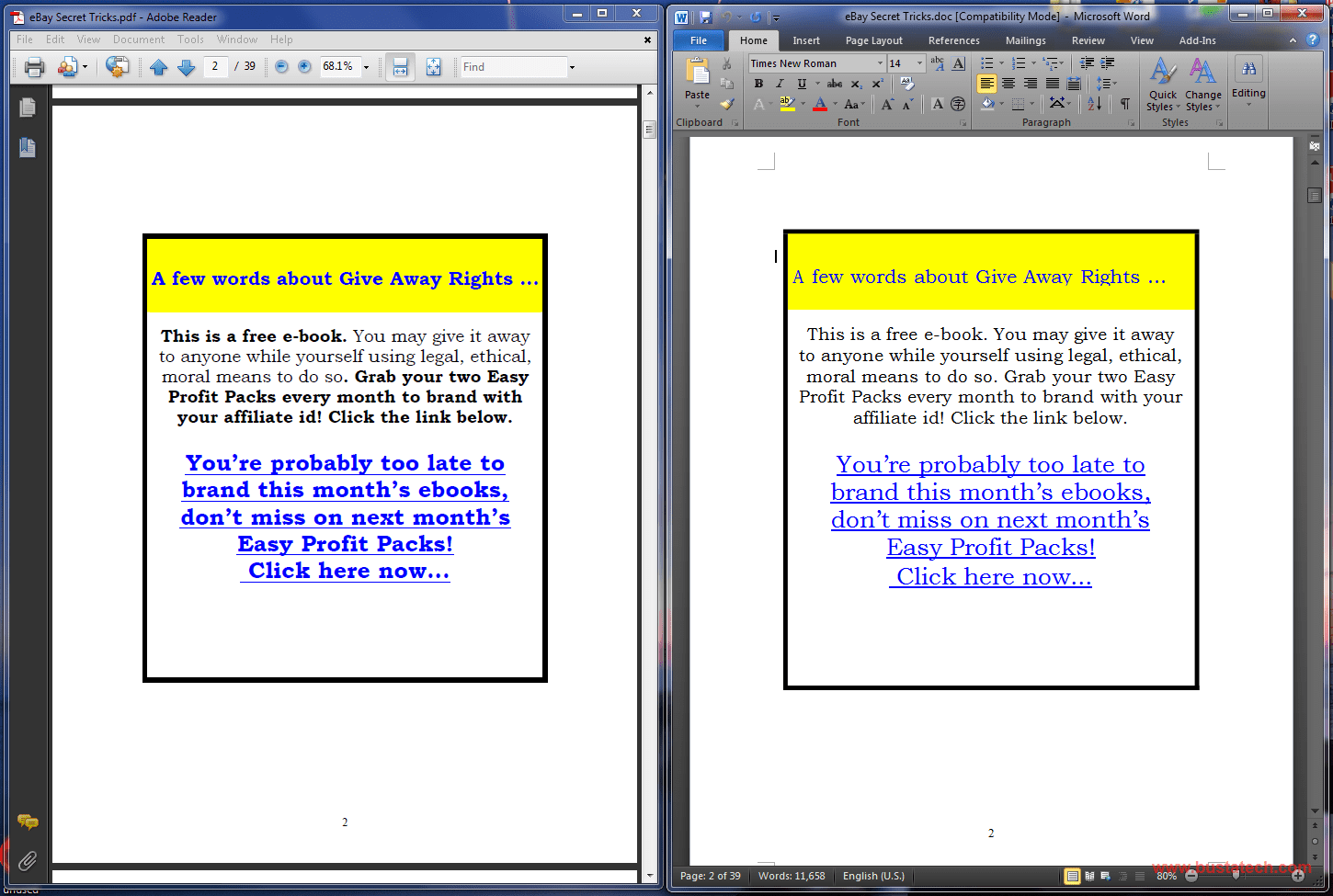
Task: Open Word Help question mark
Action: pos(1312,40)
